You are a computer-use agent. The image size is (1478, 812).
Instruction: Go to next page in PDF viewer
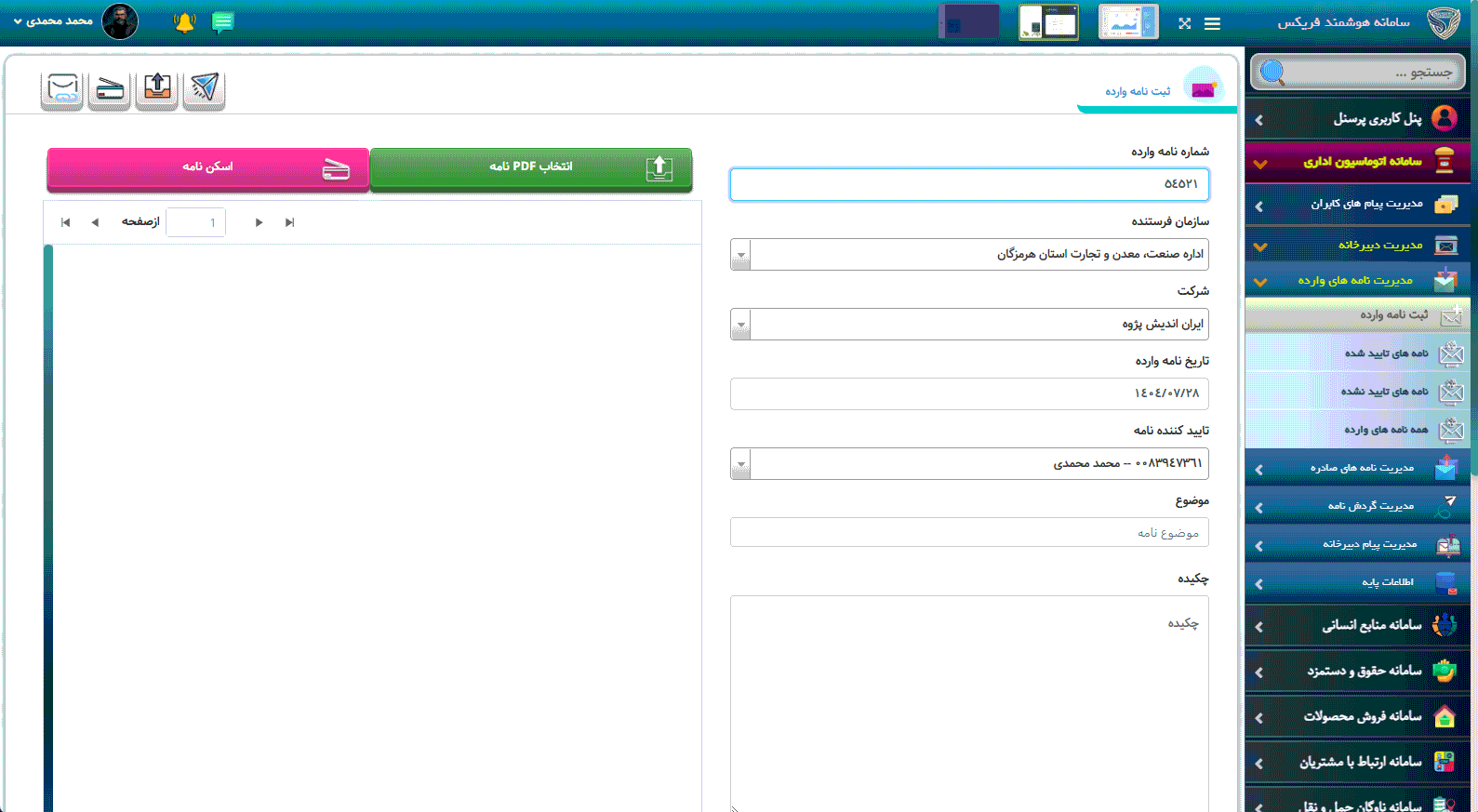[259, 222]
